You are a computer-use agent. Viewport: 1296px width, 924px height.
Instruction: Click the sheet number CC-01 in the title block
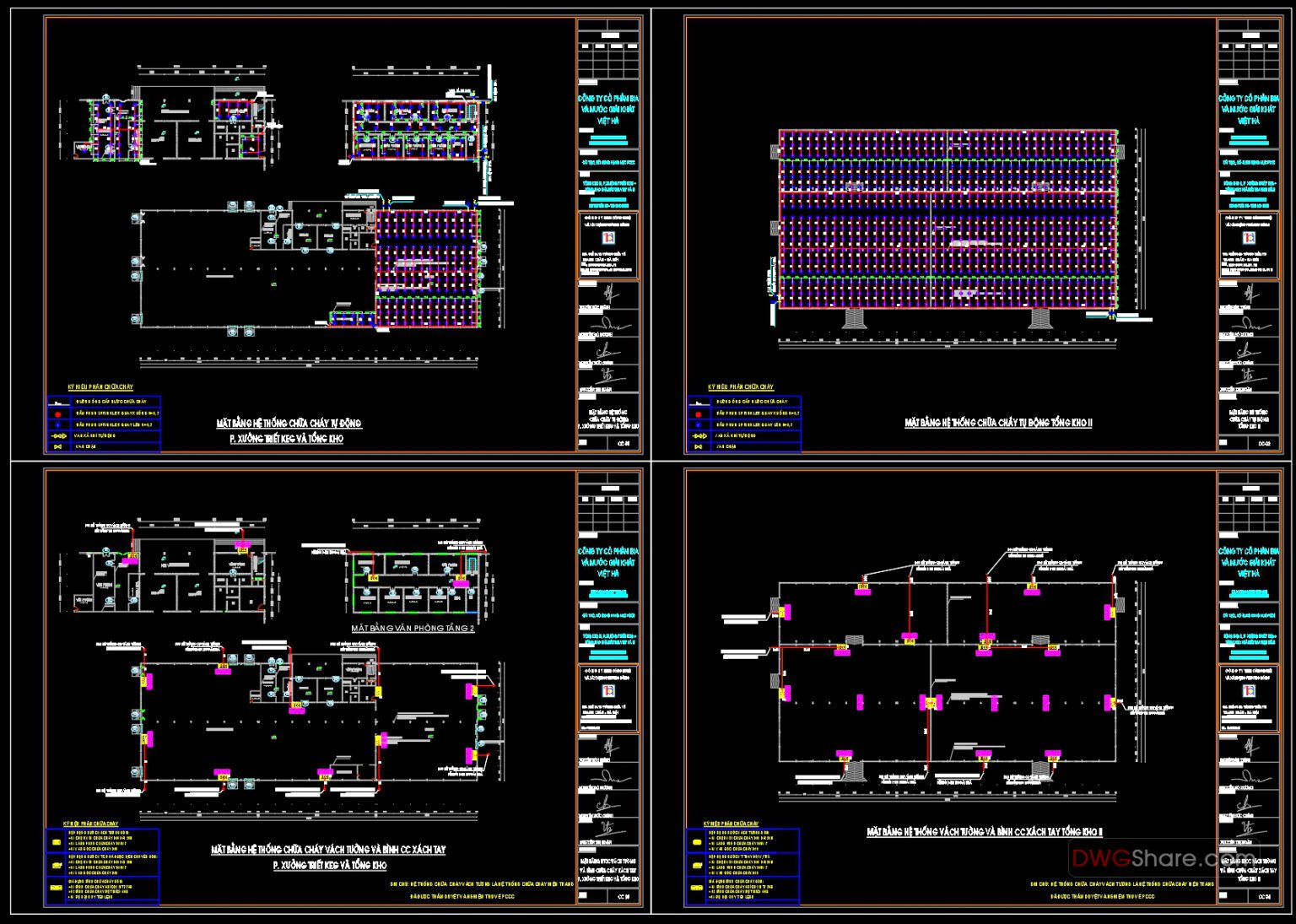click(625, 446)
